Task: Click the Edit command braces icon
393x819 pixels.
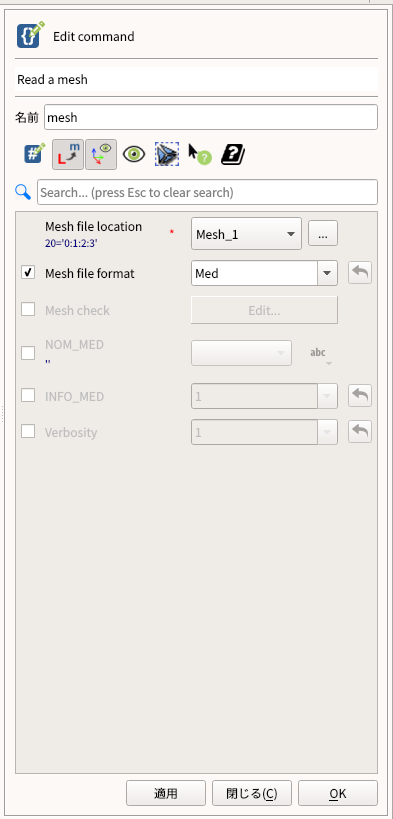Action: [x=31, y=36]
